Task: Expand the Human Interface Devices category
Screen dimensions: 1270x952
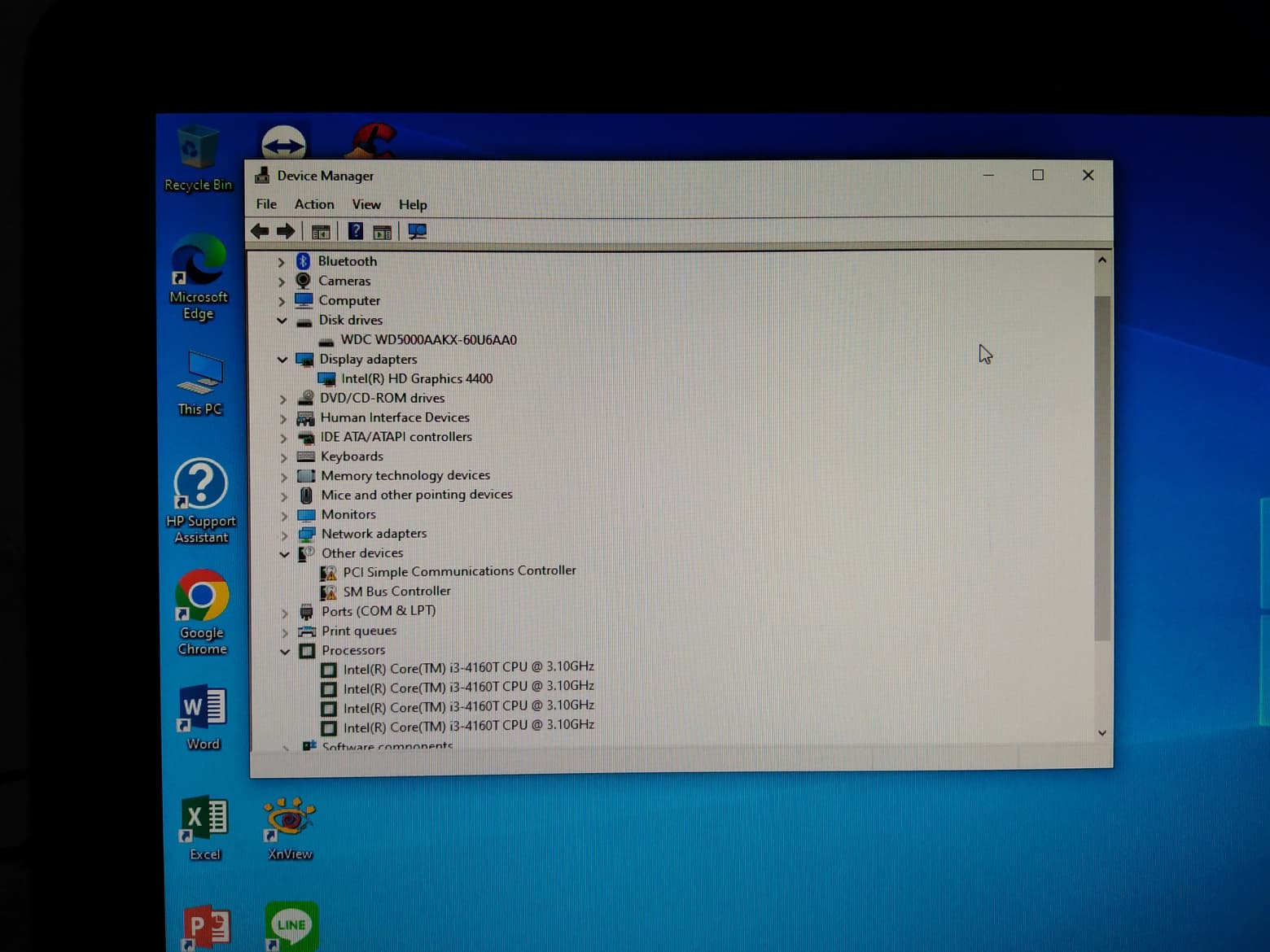Action: (x=283, y=418)
